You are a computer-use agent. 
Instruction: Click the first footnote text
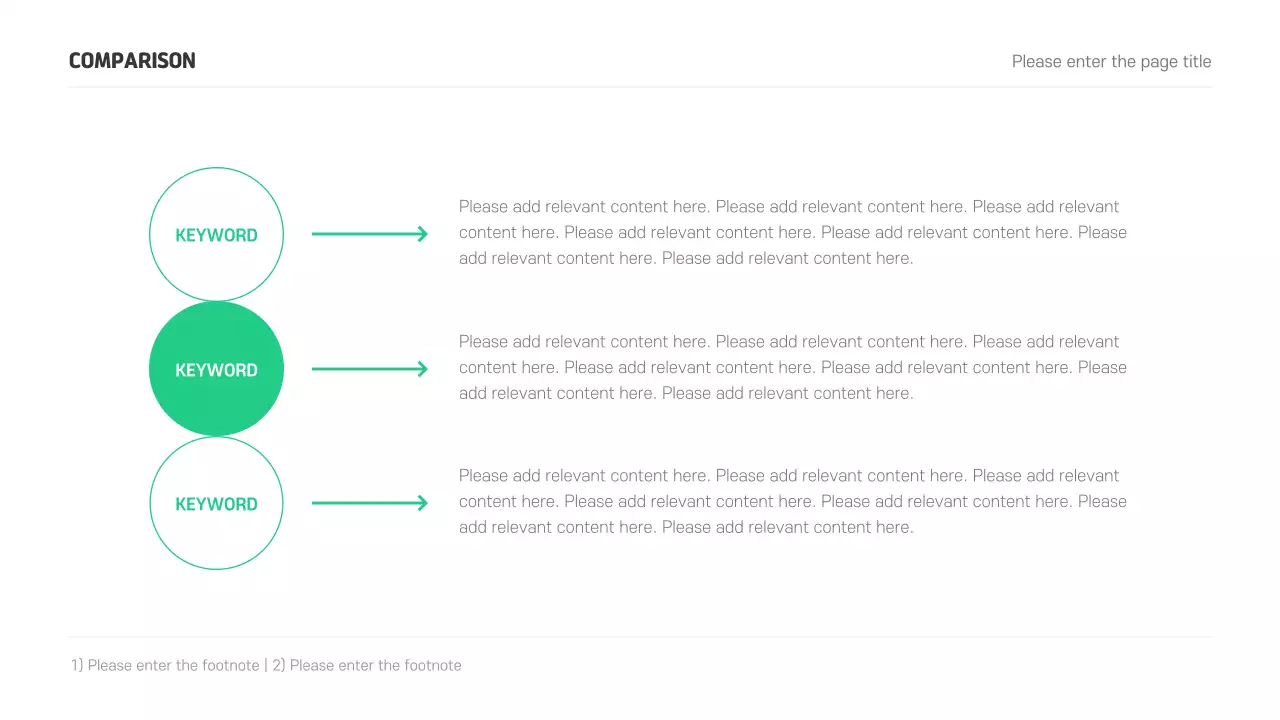click(165, 665)
